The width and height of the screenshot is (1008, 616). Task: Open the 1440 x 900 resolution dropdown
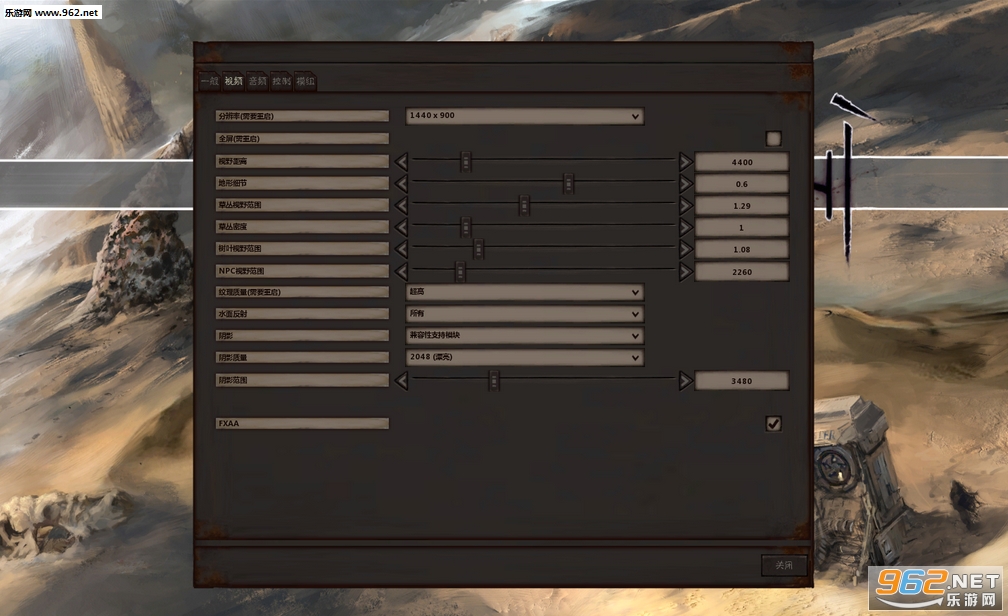point(525,116)
